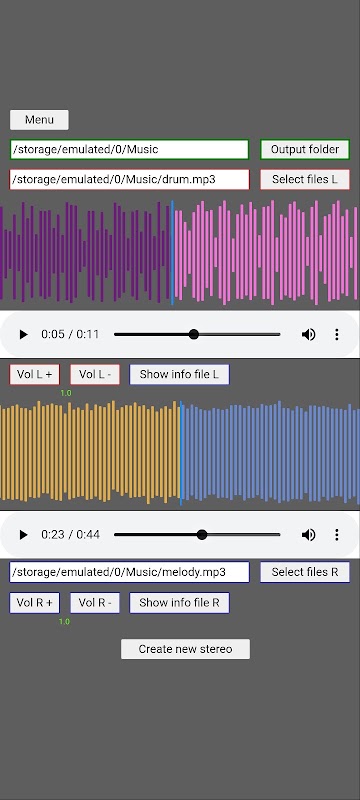360x800 pixels.
Task: Play the drum.mp3 left audio track
Action: (23, 335)
